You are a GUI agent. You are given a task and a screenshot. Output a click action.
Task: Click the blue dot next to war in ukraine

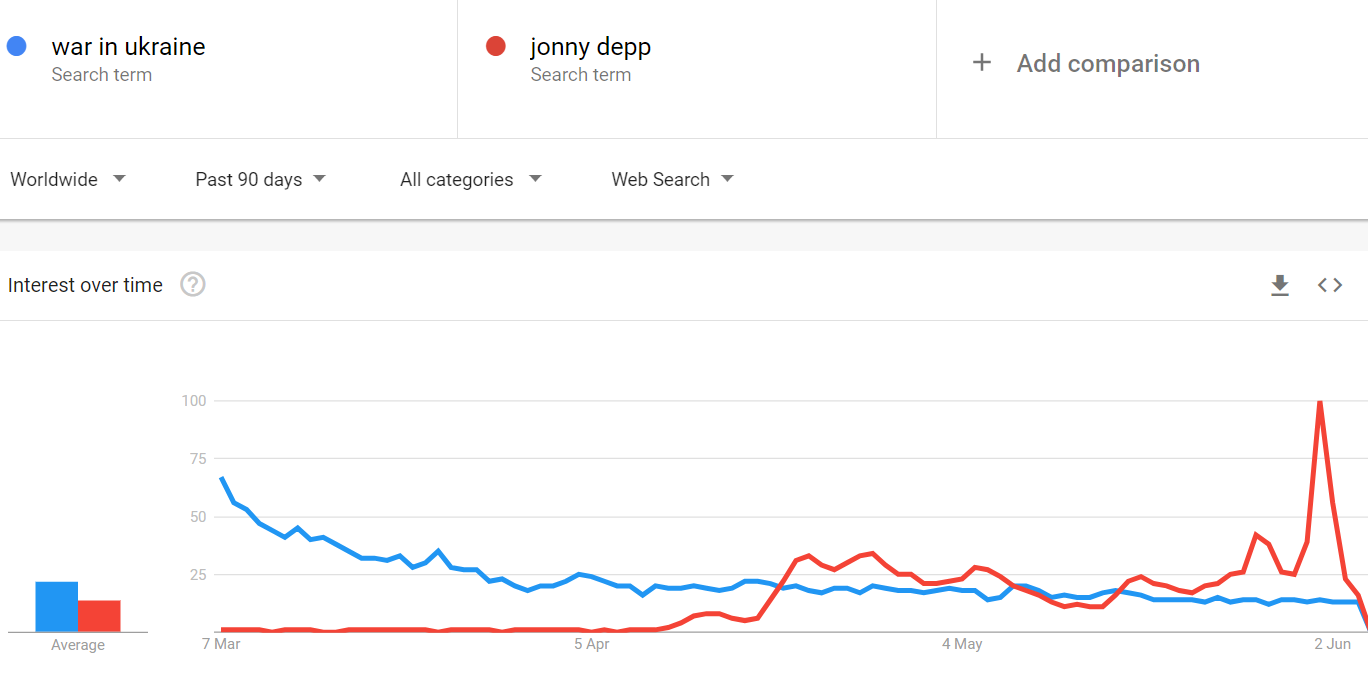point(17,46)
